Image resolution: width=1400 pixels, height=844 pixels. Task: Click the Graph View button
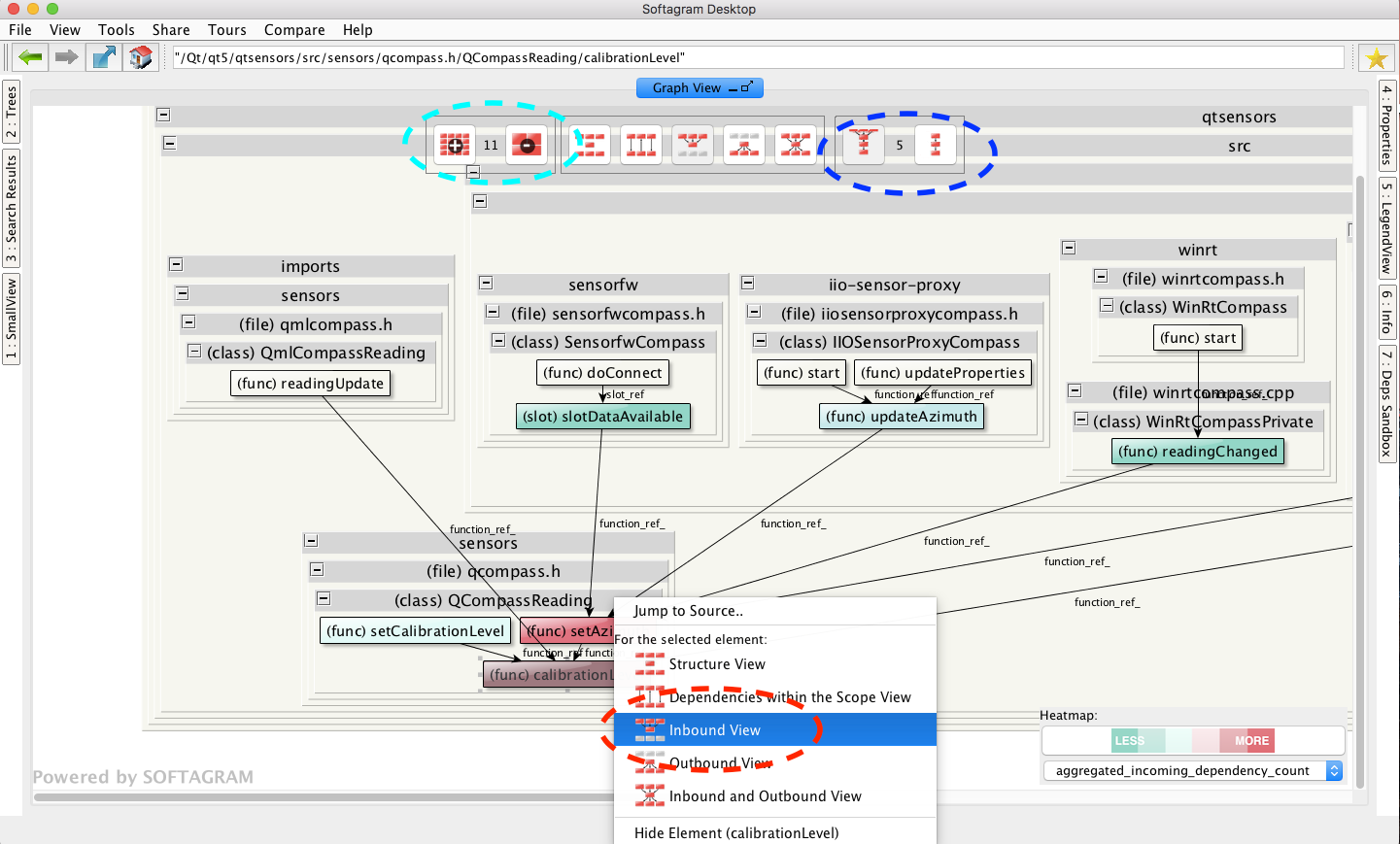click(x=700, y=88)
